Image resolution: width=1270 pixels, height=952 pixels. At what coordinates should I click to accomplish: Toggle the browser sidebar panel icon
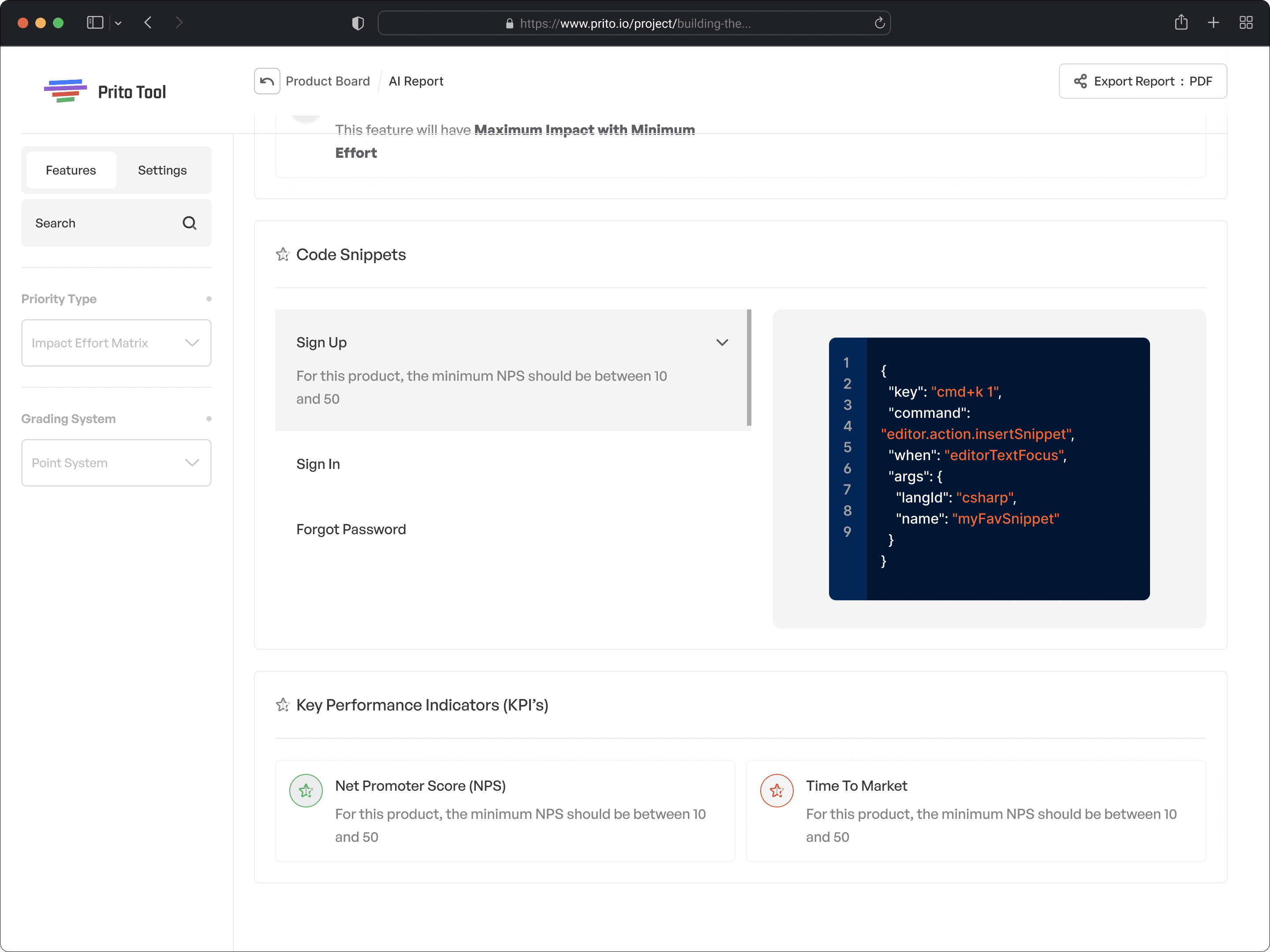pyautogui.click(x=95, y=23)
